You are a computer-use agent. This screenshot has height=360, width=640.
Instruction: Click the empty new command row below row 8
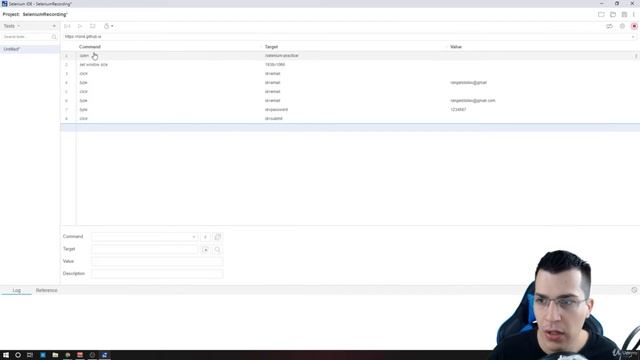coord(350,127)
